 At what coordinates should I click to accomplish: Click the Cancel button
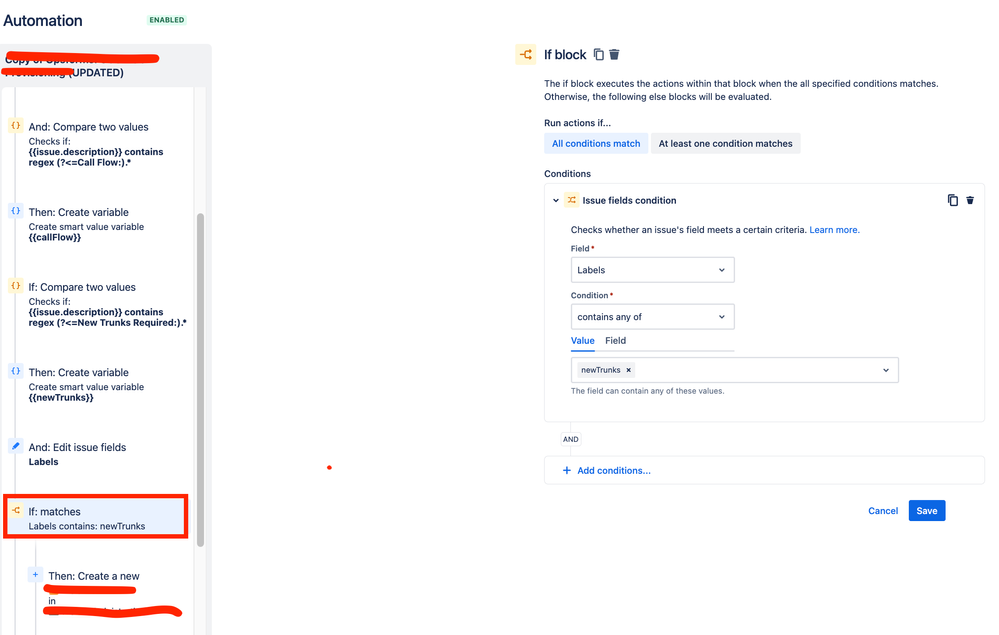click(883, 511)
